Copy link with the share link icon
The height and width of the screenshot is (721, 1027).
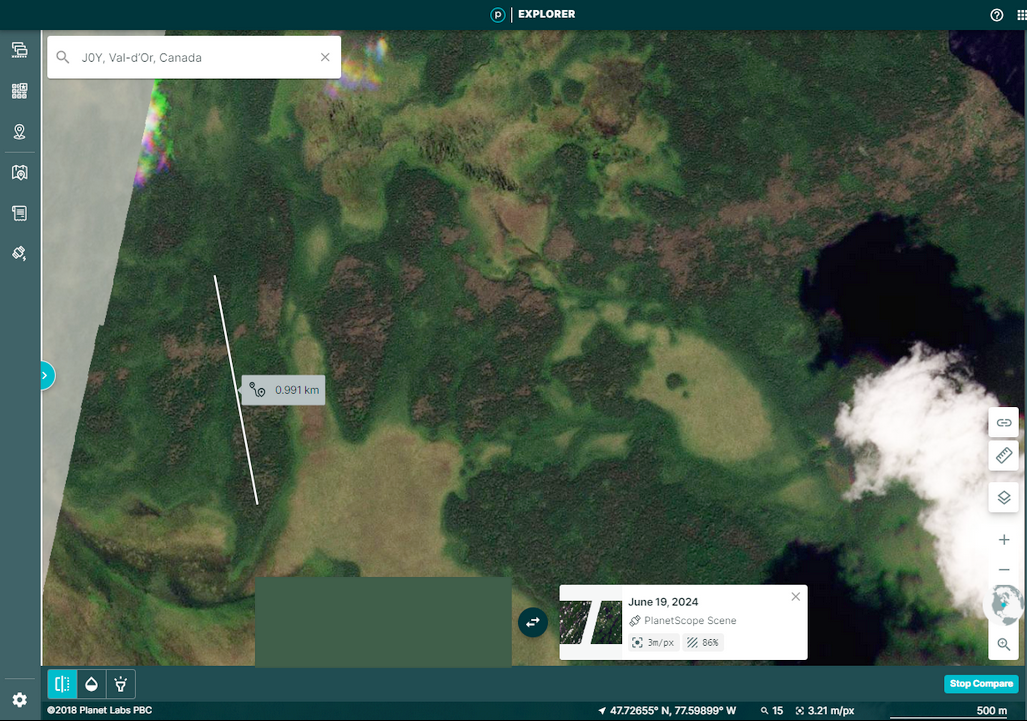pyautogui.click(x=1003, y=422)
